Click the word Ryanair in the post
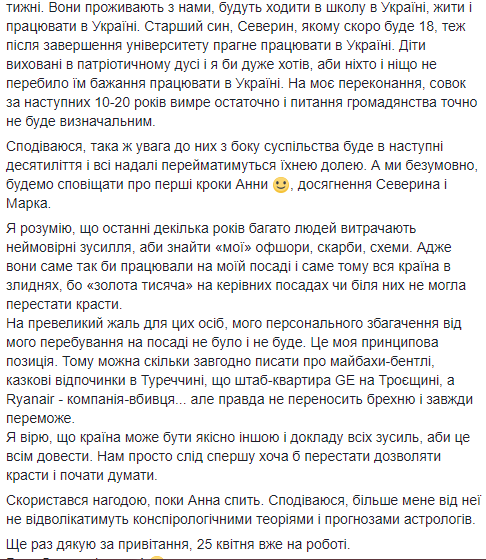Viewport: 486px width, 560px height. (x=30, y=400)
